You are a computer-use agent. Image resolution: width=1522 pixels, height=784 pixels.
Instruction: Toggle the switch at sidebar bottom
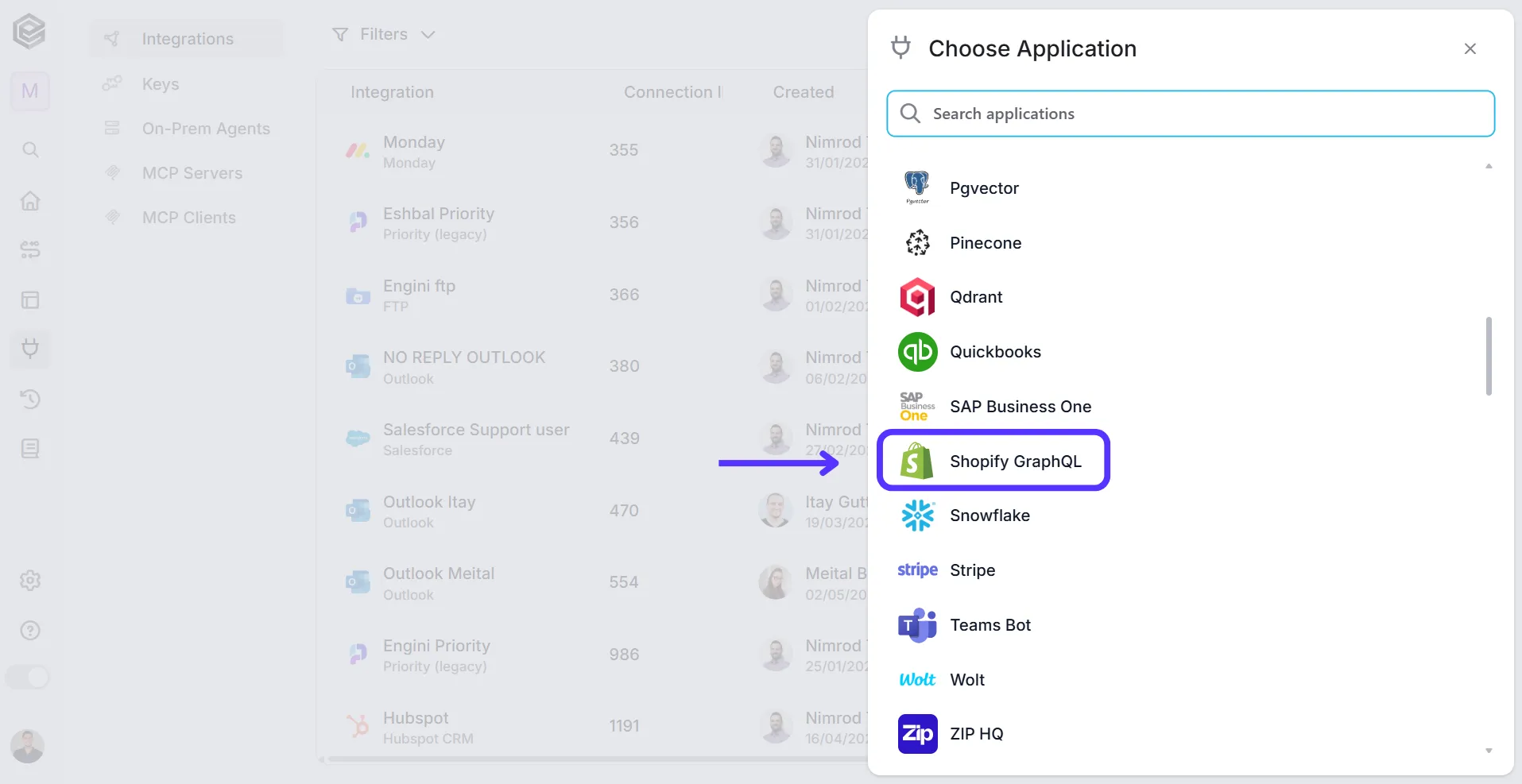click(28, 678)
